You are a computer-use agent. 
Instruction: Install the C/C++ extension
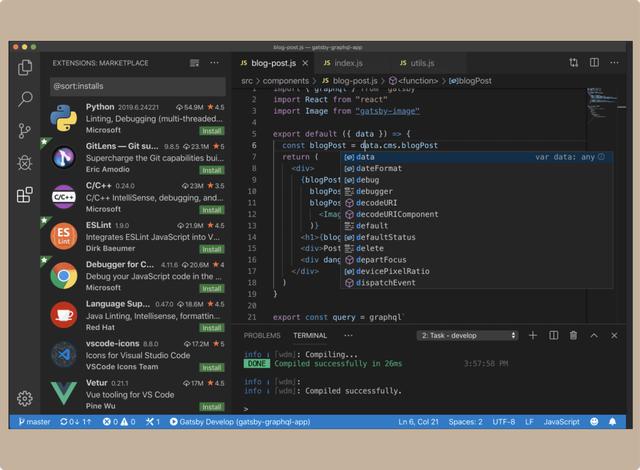click(212, 210)
